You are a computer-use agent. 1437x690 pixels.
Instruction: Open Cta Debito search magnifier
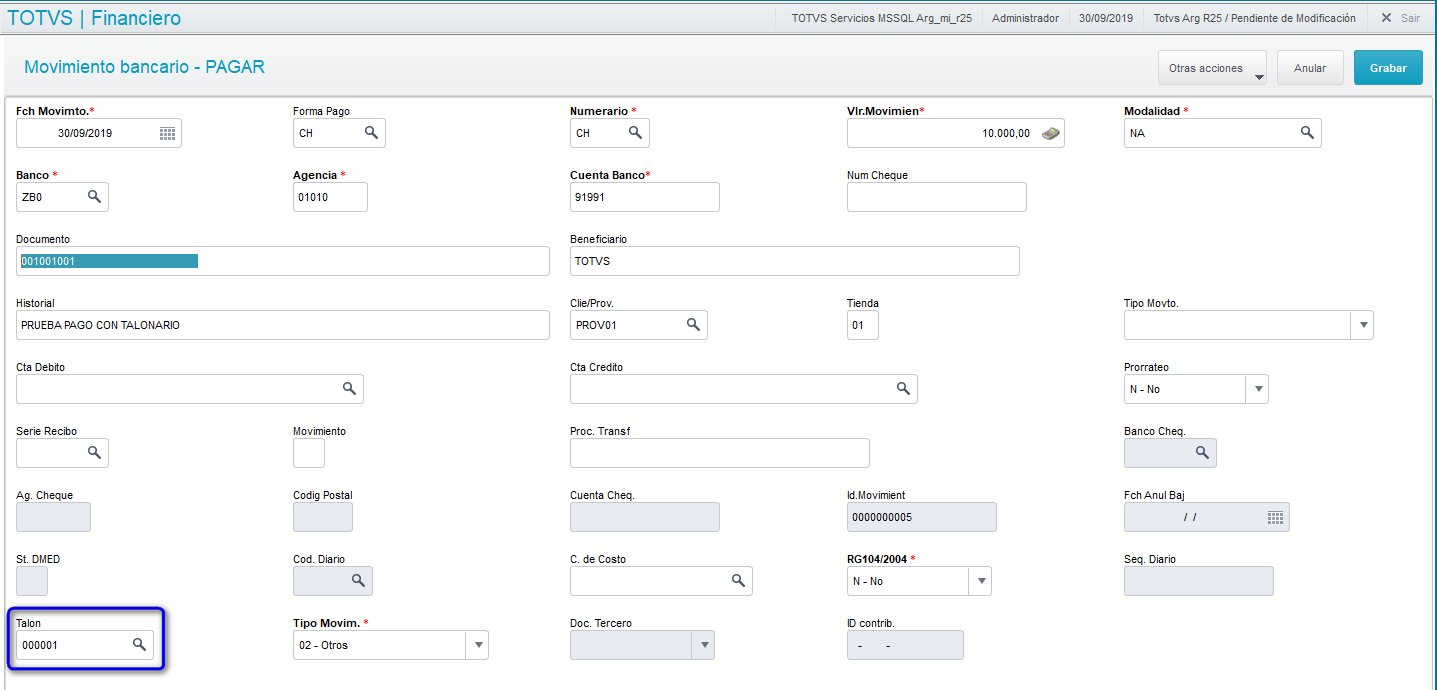pos(349,388)
